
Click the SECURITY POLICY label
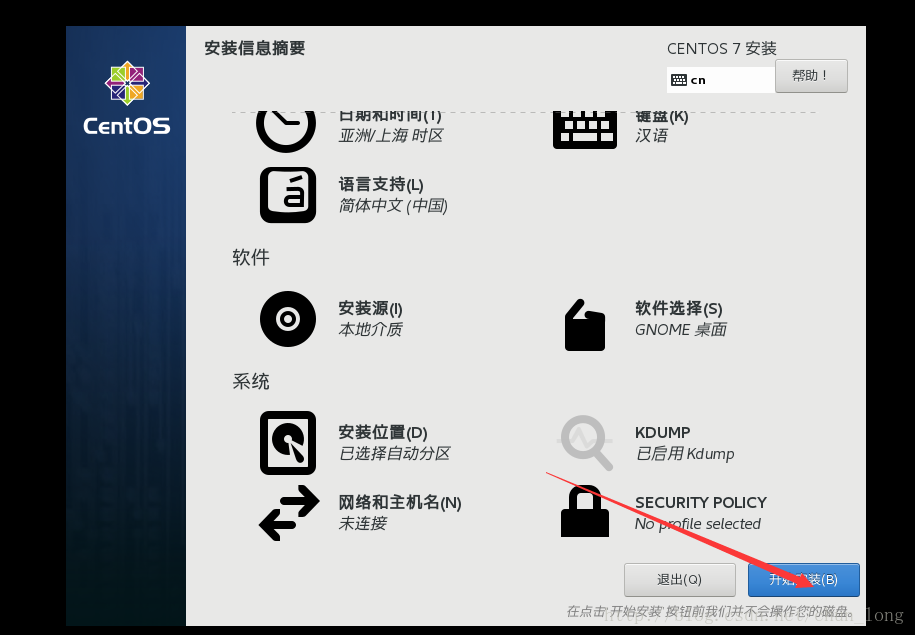(x=700, y=503)
